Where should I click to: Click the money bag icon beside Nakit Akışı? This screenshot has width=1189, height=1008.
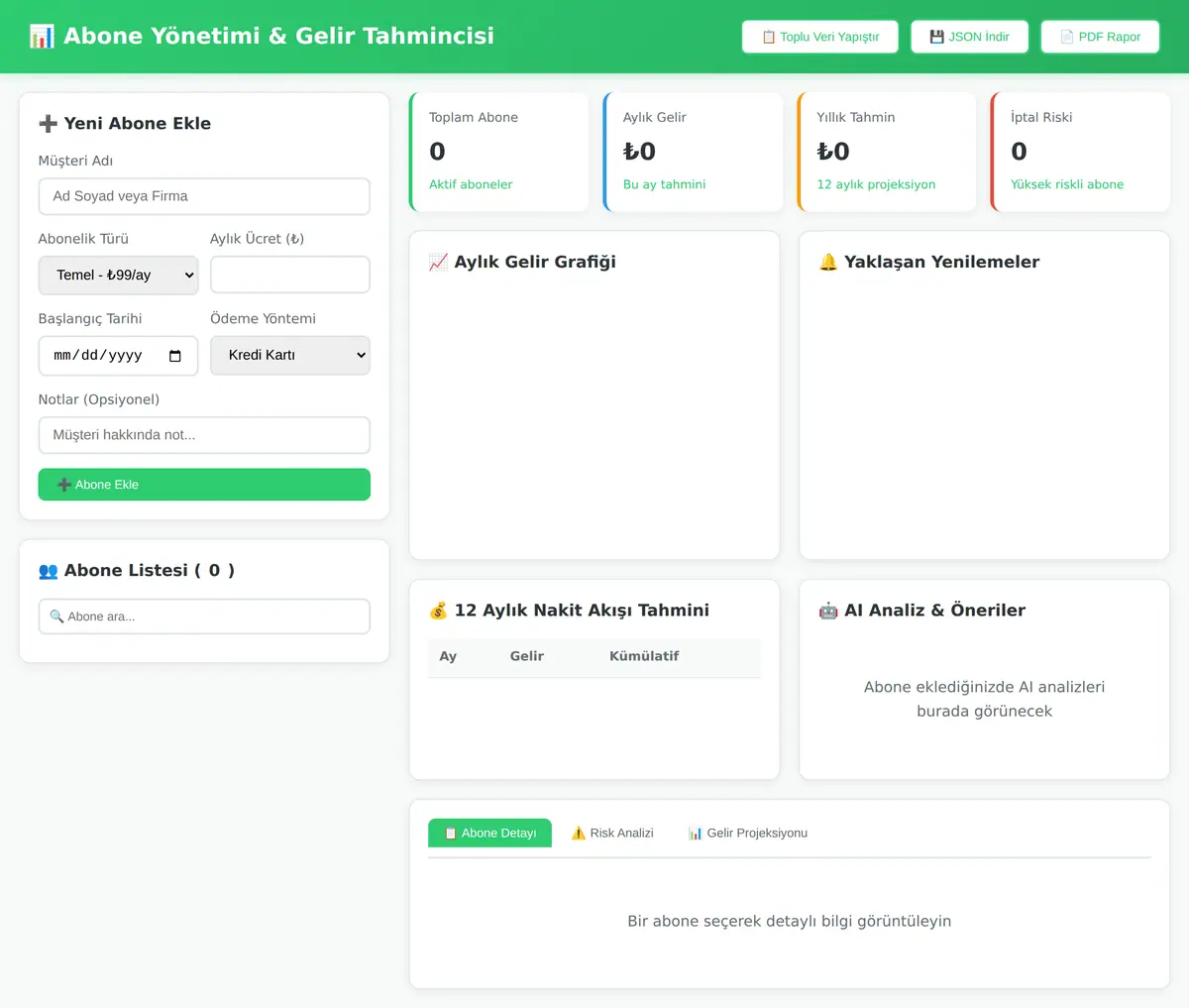click(438, 611)
